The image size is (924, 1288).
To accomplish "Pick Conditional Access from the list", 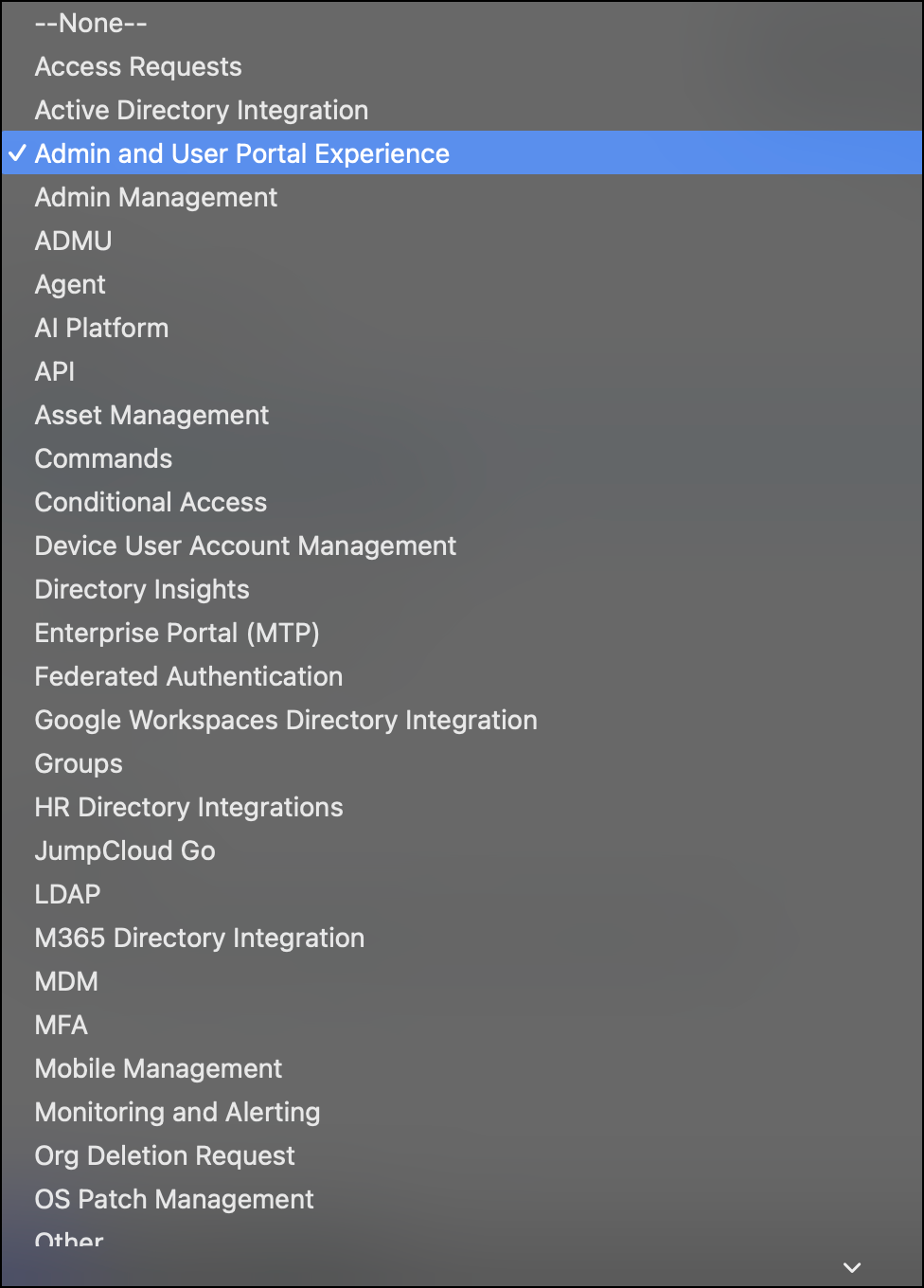I will (151, 502).
